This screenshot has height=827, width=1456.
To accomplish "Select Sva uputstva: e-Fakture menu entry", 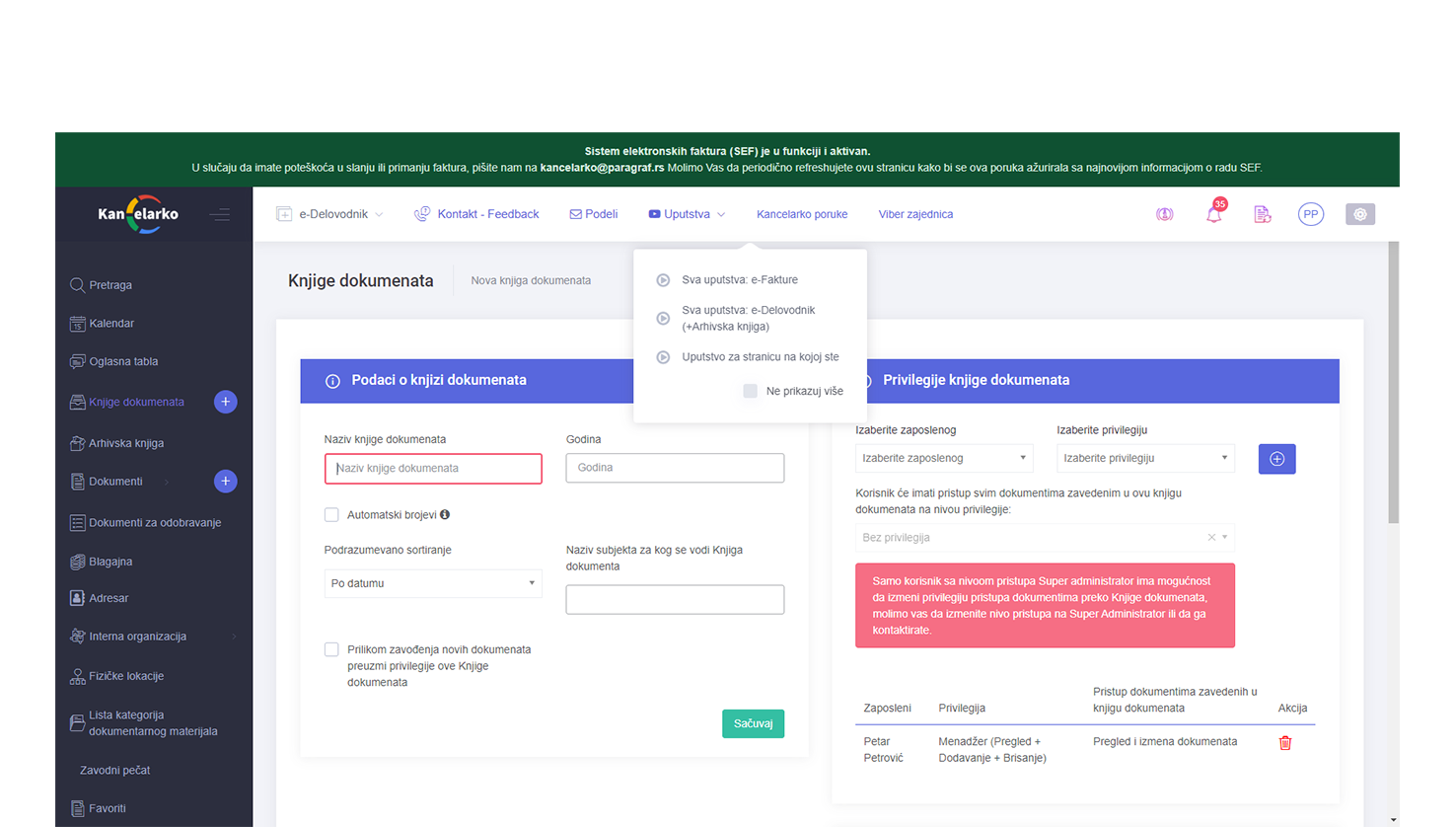I will tap(739, 280).
